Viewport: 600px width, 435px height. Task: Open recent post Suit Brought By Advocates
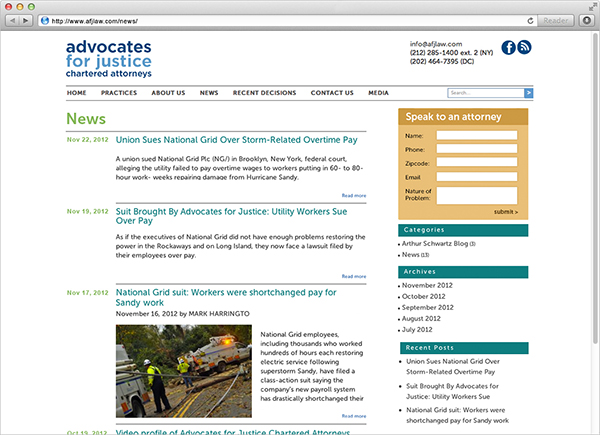tap(452, 391)
